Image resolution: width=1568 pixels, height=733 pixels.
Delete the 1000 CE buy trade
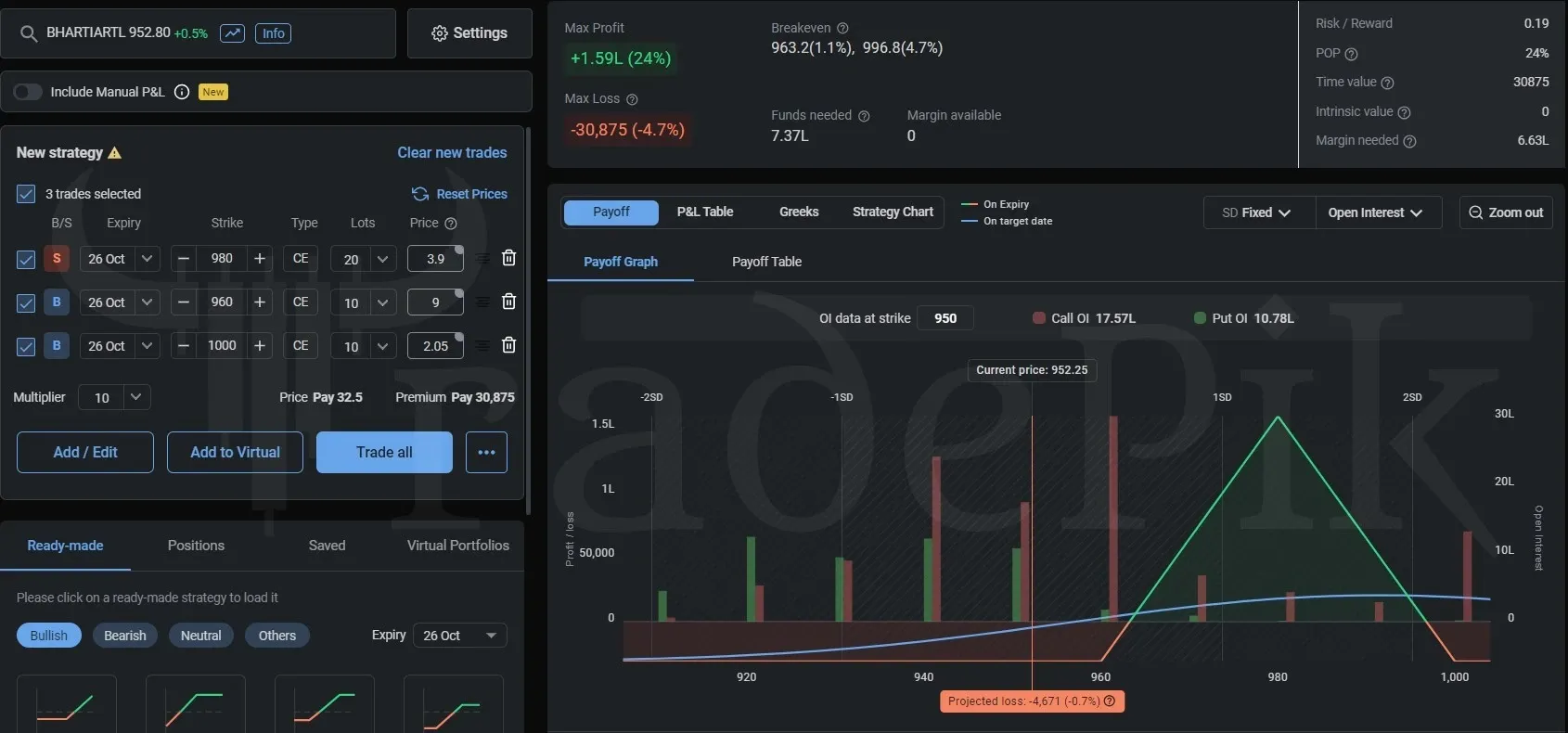click(508, 345)
